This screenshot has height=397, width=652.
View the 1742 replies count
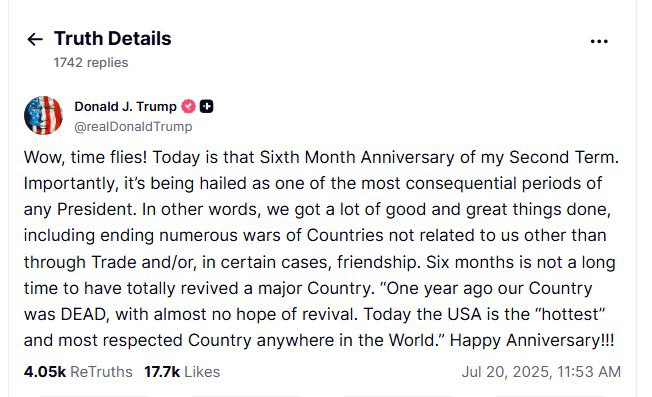[x=91, y=62]
